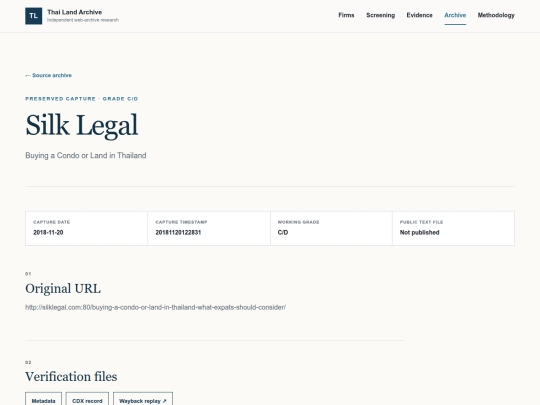Open the Methodology nav item

point(496,15)
